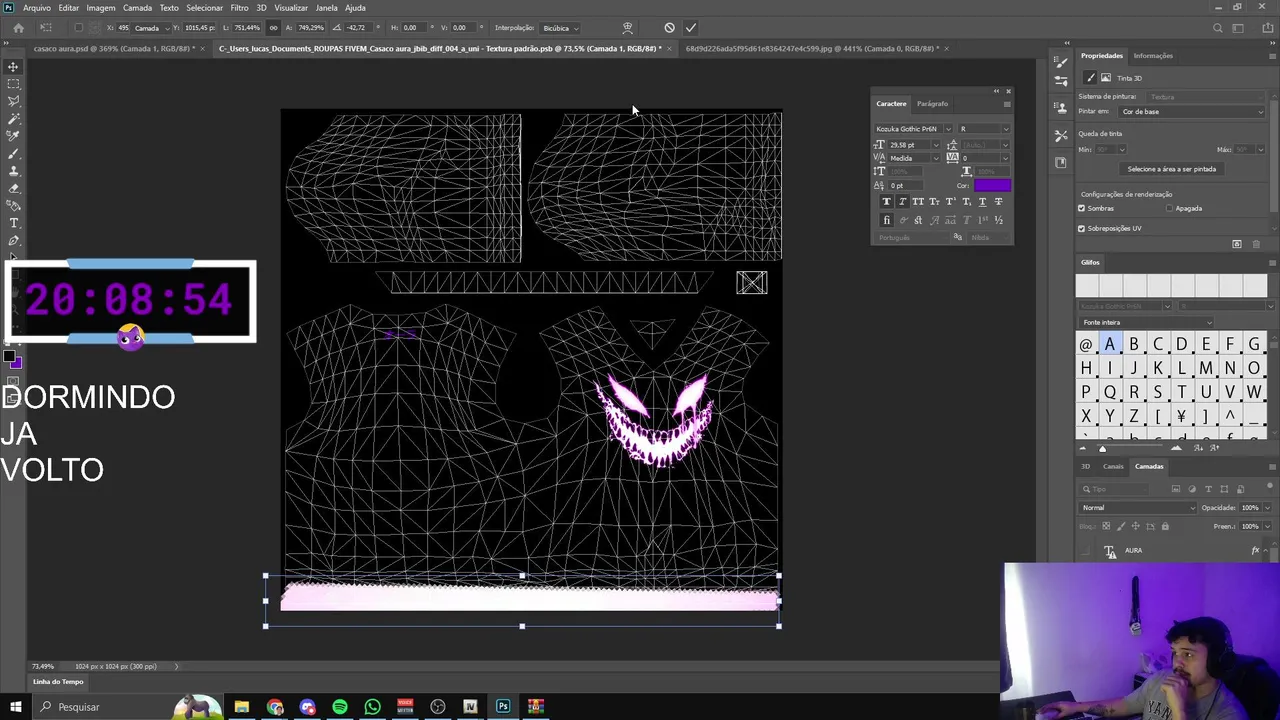The image size is (1280, 720).
Task: Switch to warp mode icon
Action: click(x=627, y=28)
